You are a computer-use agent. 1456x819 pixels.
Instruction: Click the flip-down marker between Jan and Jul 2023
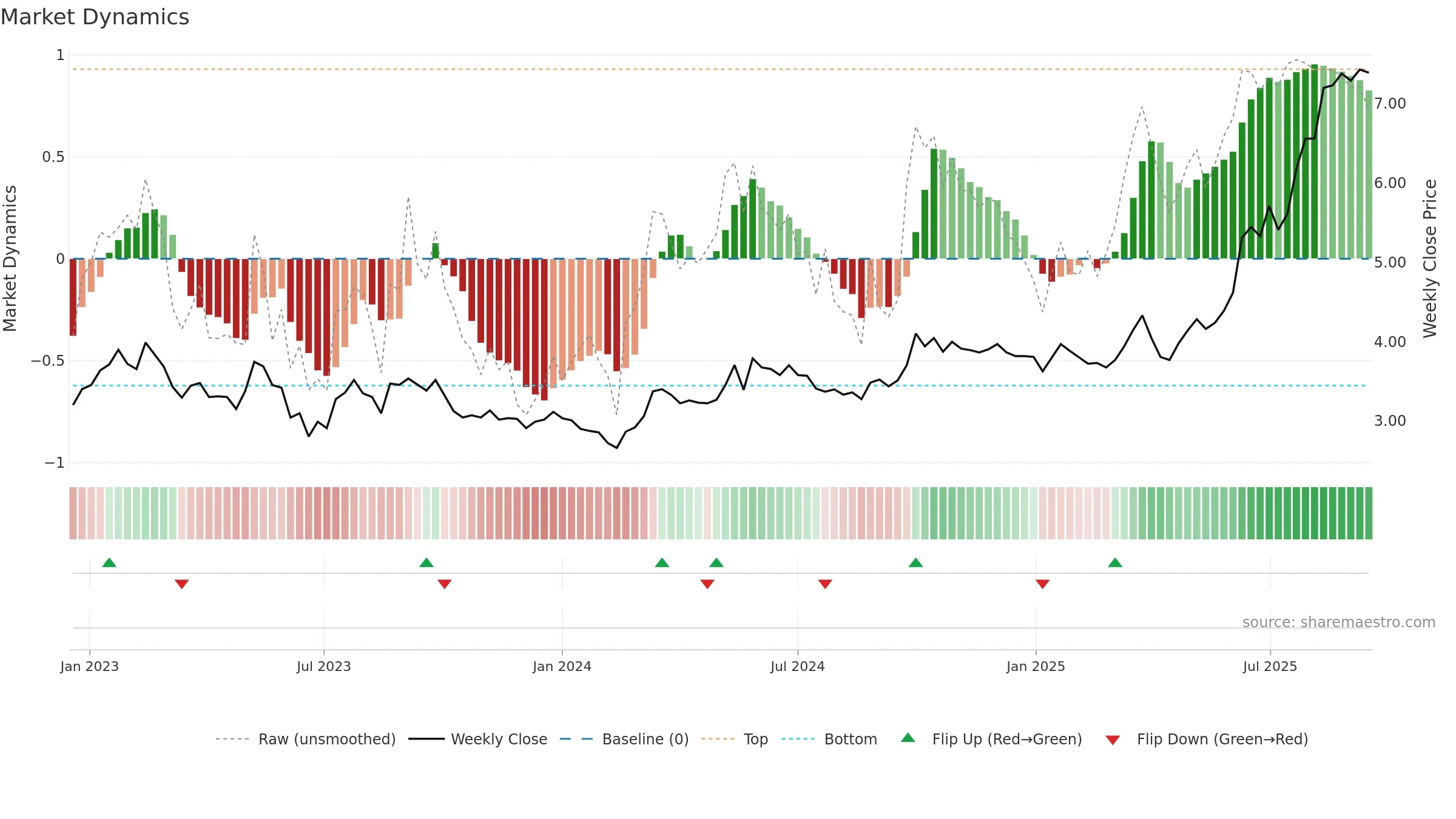point(182,584)
